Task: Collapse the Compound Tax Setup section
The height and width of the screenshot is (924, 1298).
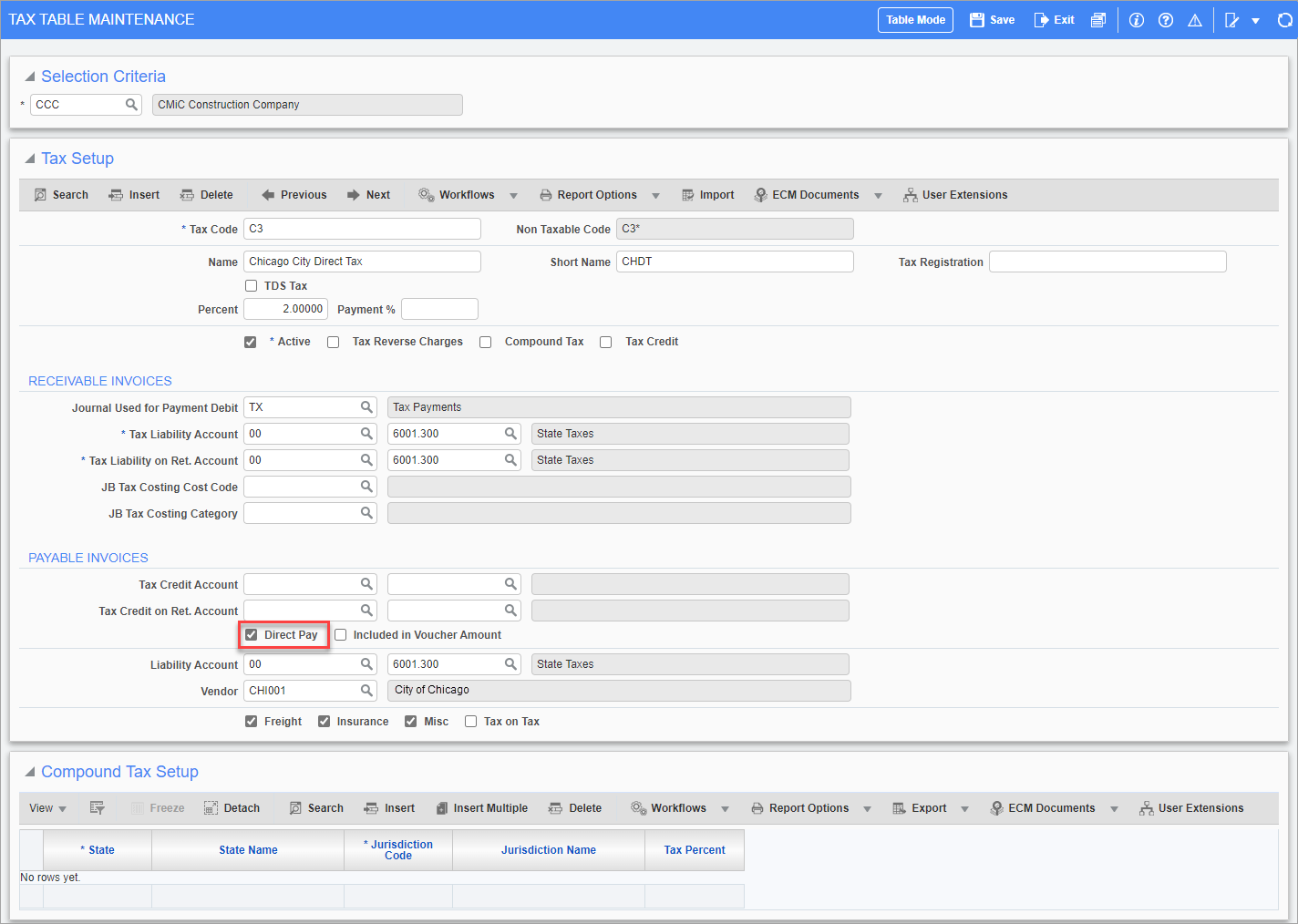Action: coord(30,772)
